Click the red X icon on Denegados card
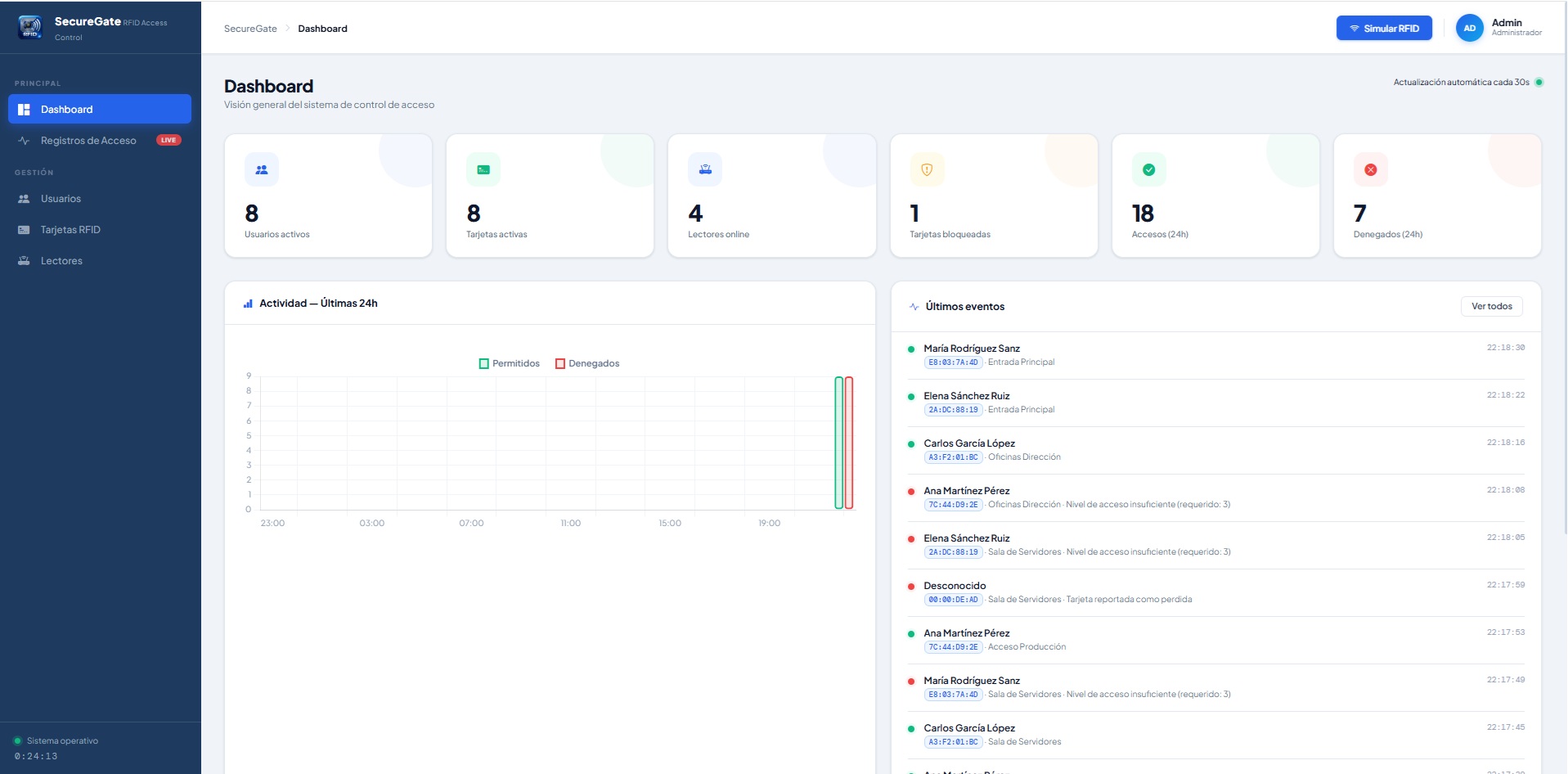The width and height of the screenshot is (1568, 774). point(1371,170)
